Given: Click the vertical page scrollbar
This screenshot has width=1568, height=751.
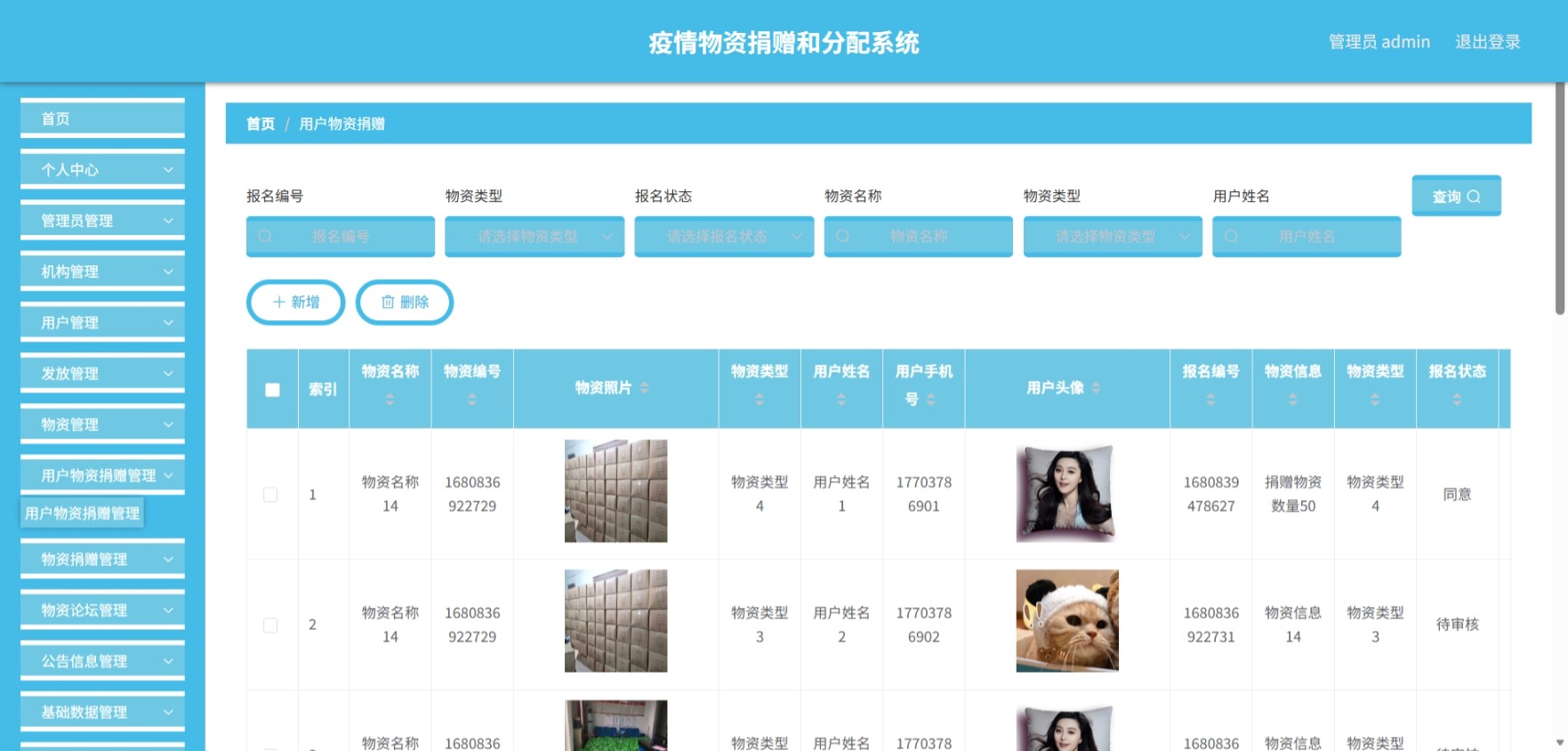Looking at the screenshot, I should [x=1560, y=198].
